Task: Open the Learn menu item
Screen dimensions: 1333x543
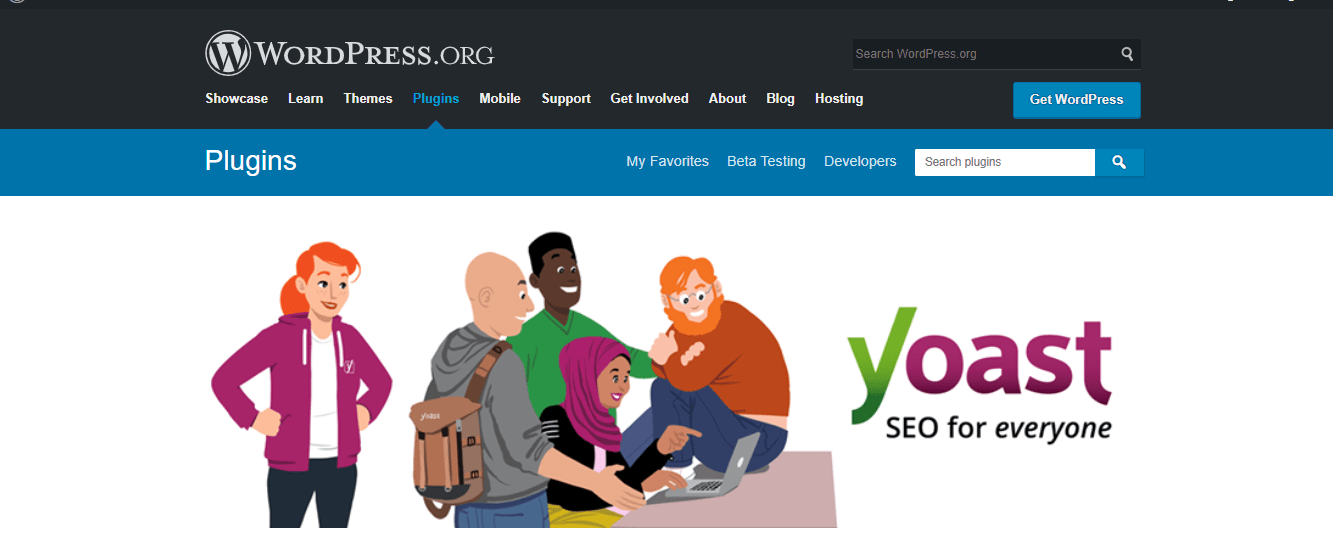Action: click(306, 98)
